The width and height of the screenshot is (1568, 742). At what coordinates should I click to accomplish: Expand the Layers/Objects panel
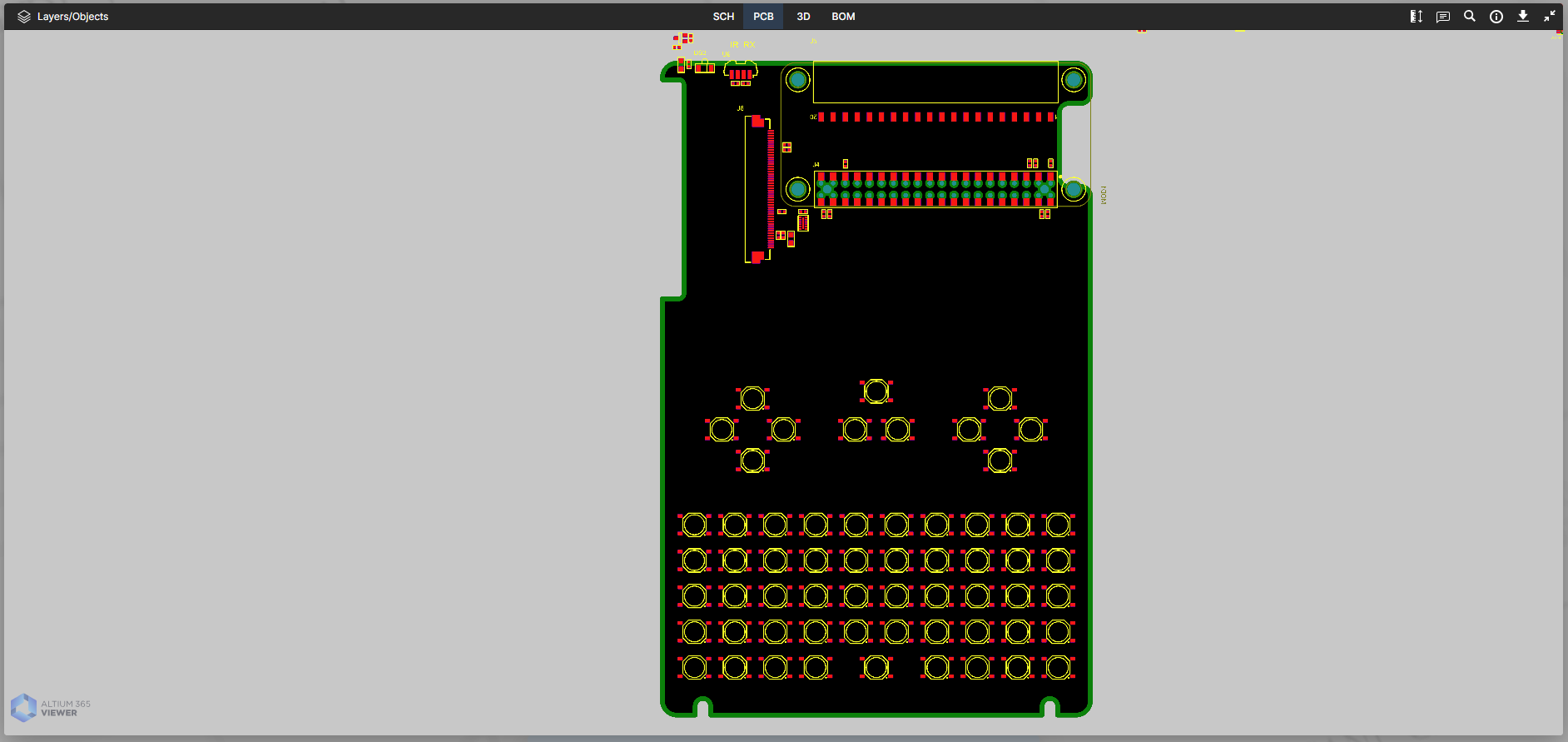63,17
